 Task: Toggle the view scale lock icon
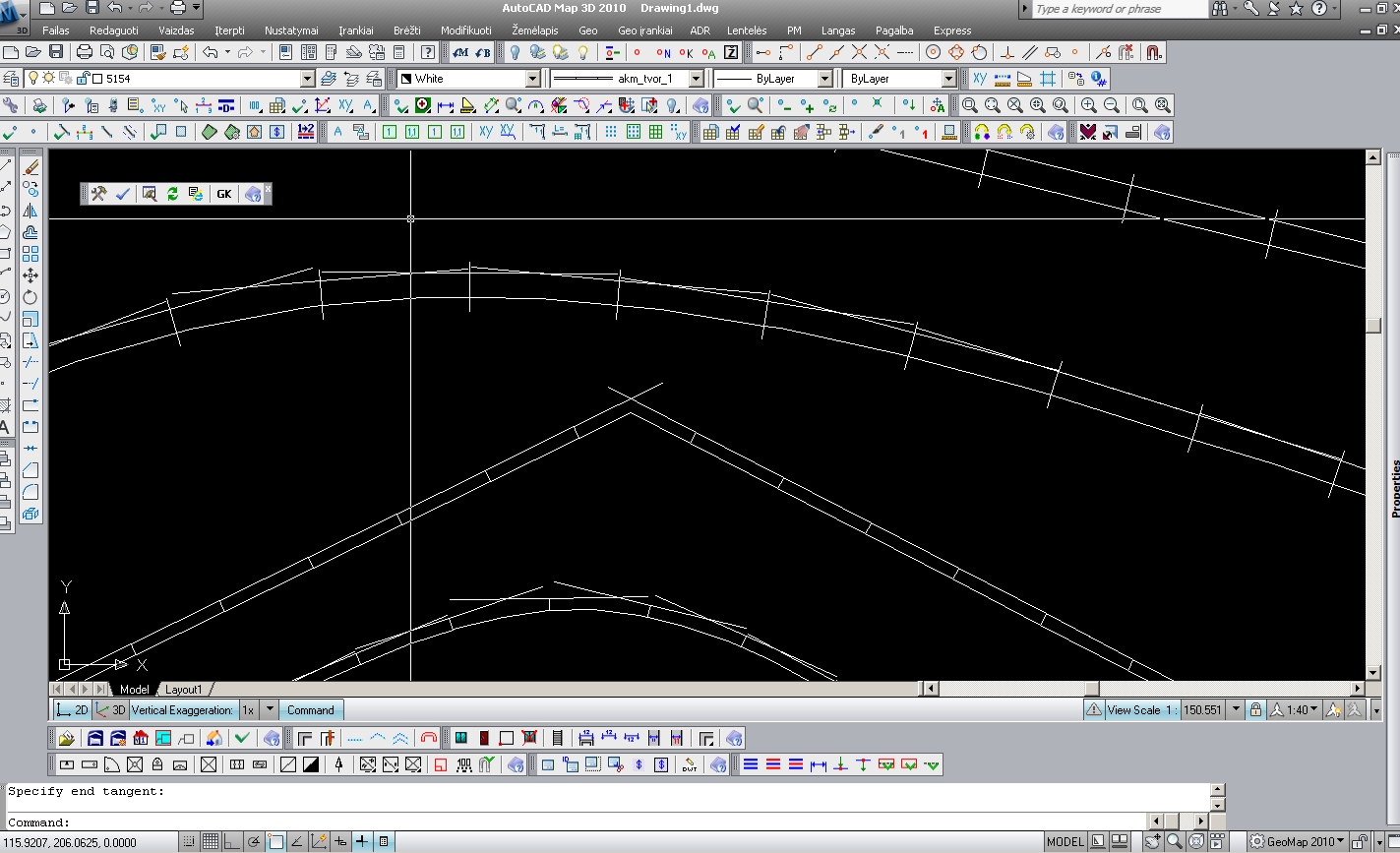click(1255, 709)
